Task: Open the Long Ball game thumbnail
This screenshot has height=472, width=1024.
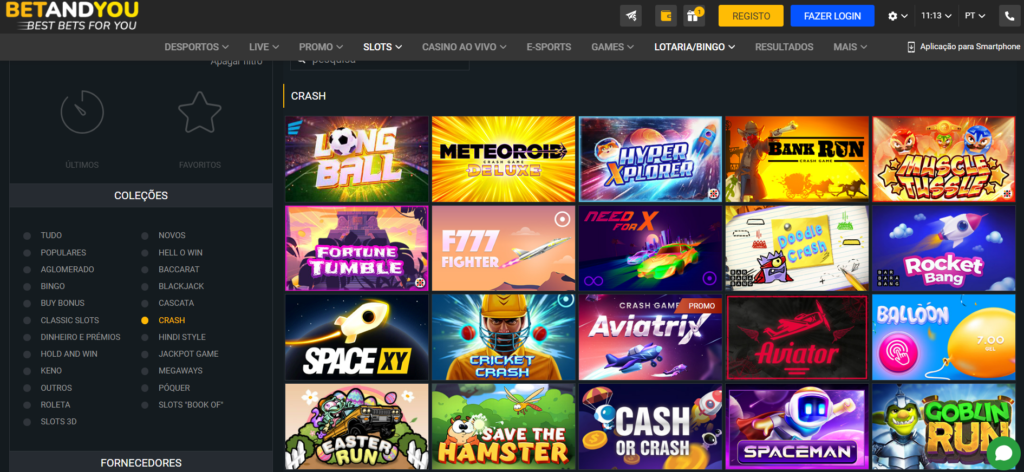Action: (357, 159)
